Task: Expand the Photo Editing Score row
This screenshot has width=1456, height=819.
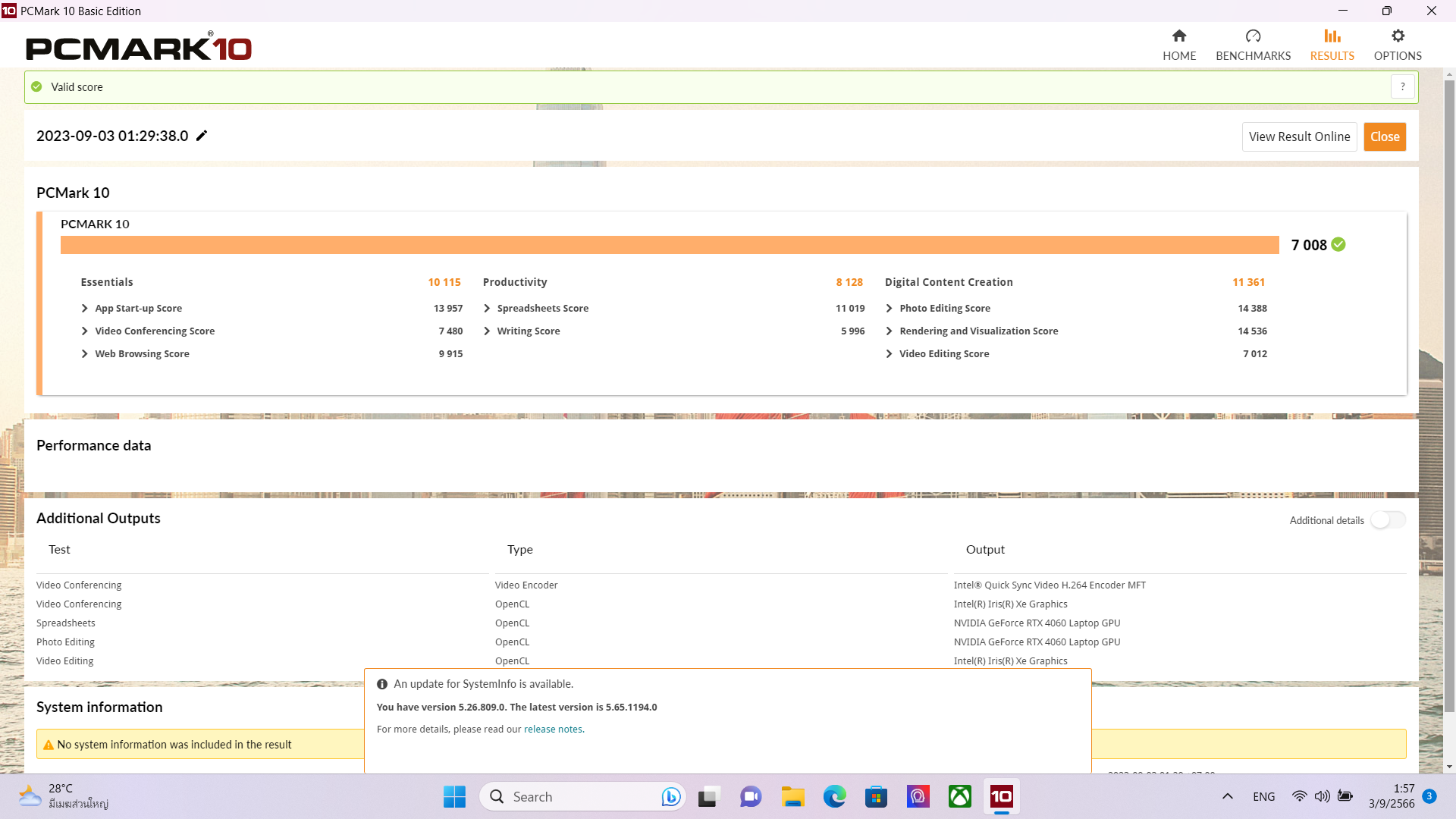Action: 889,308
